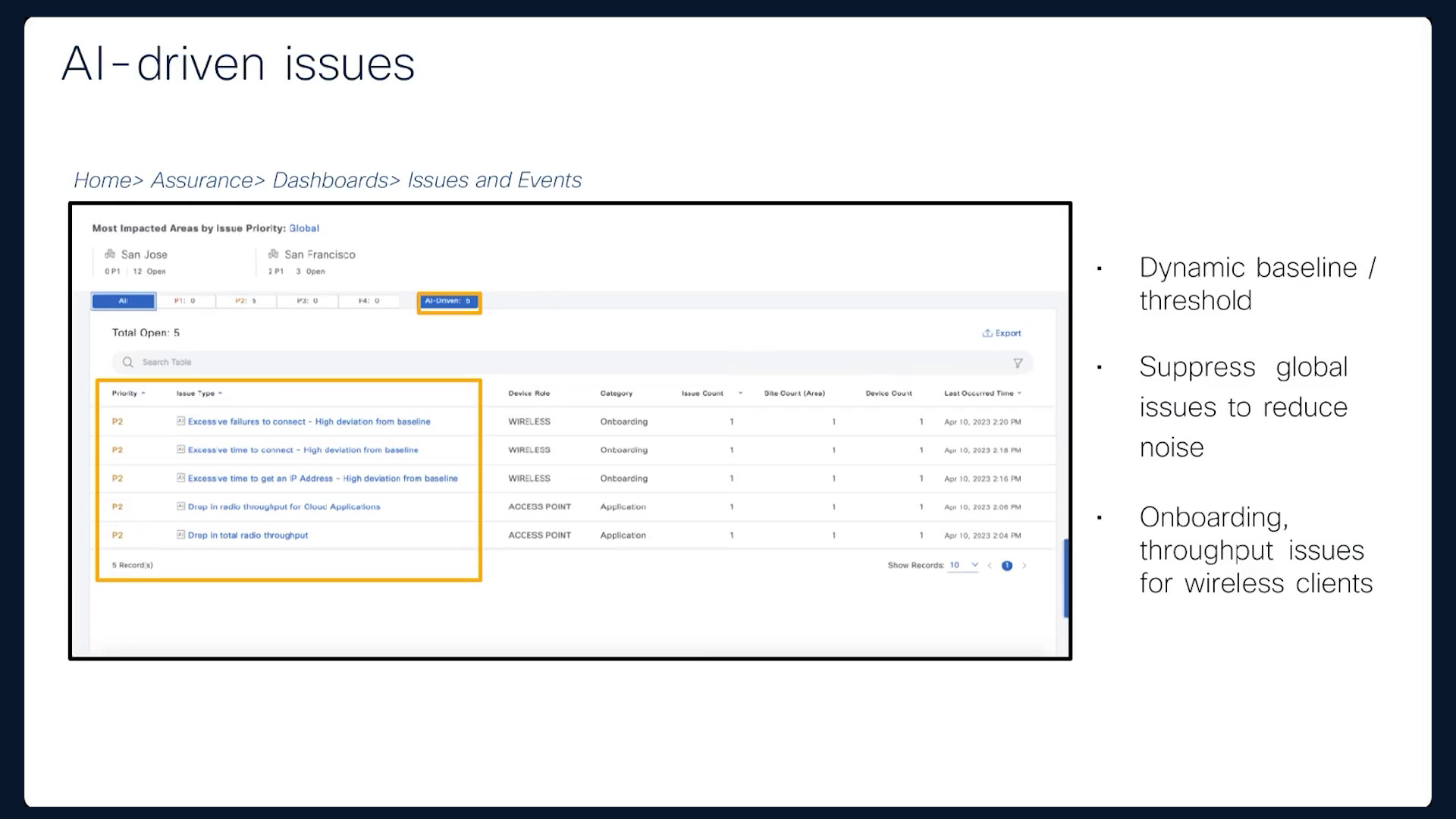1456x819 pixels.
Task: Click AI icon beside Excessive time to connect
Action: coord(180,450)
